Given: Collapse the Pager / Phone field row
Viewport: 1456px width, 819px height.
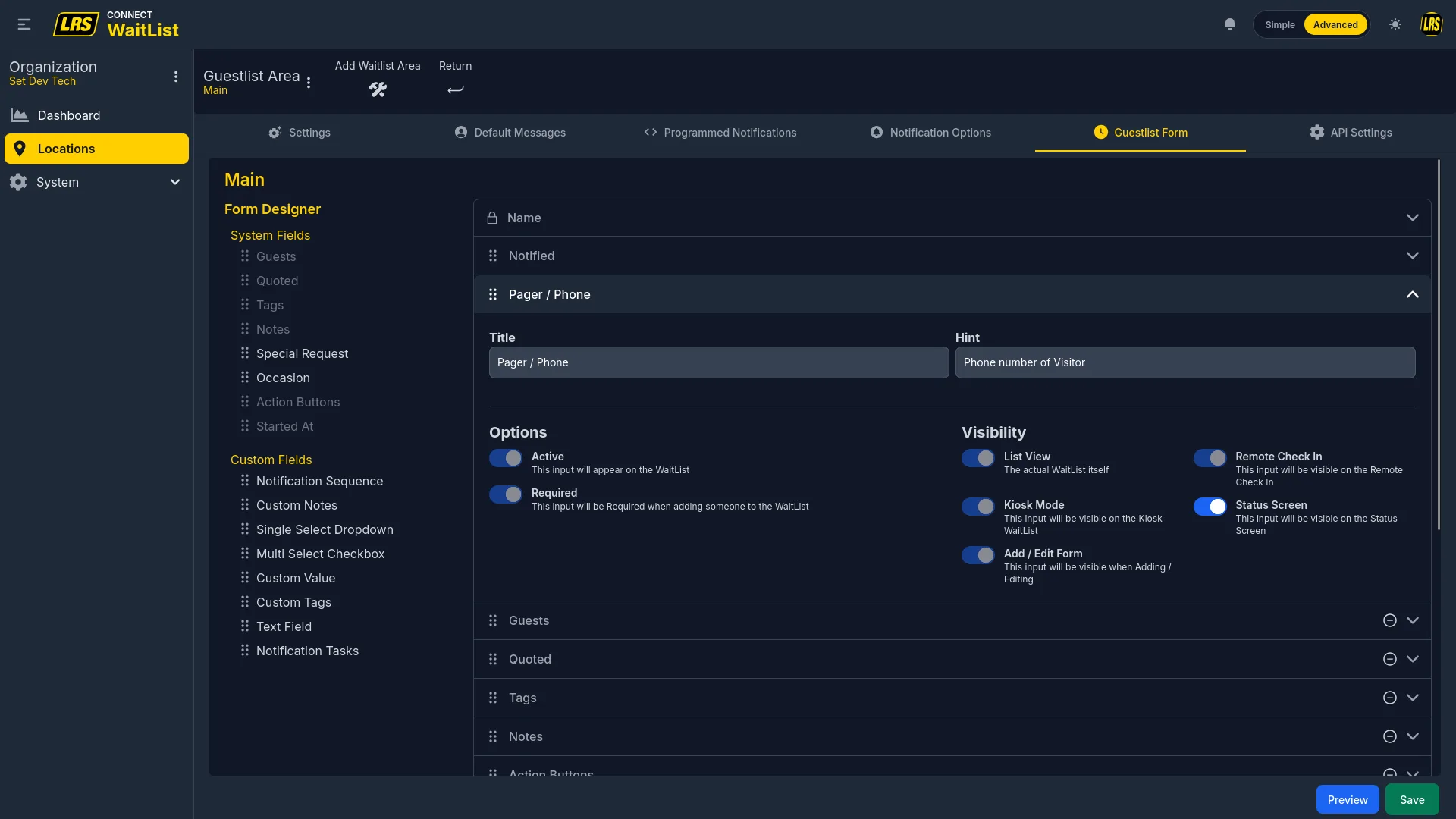Looking at the screenshot, I should 1412,294.
